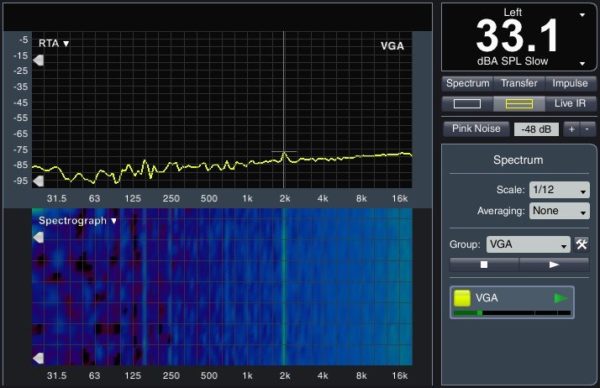Open the Scale 1/12 dropdown

[x=559, y=190]
